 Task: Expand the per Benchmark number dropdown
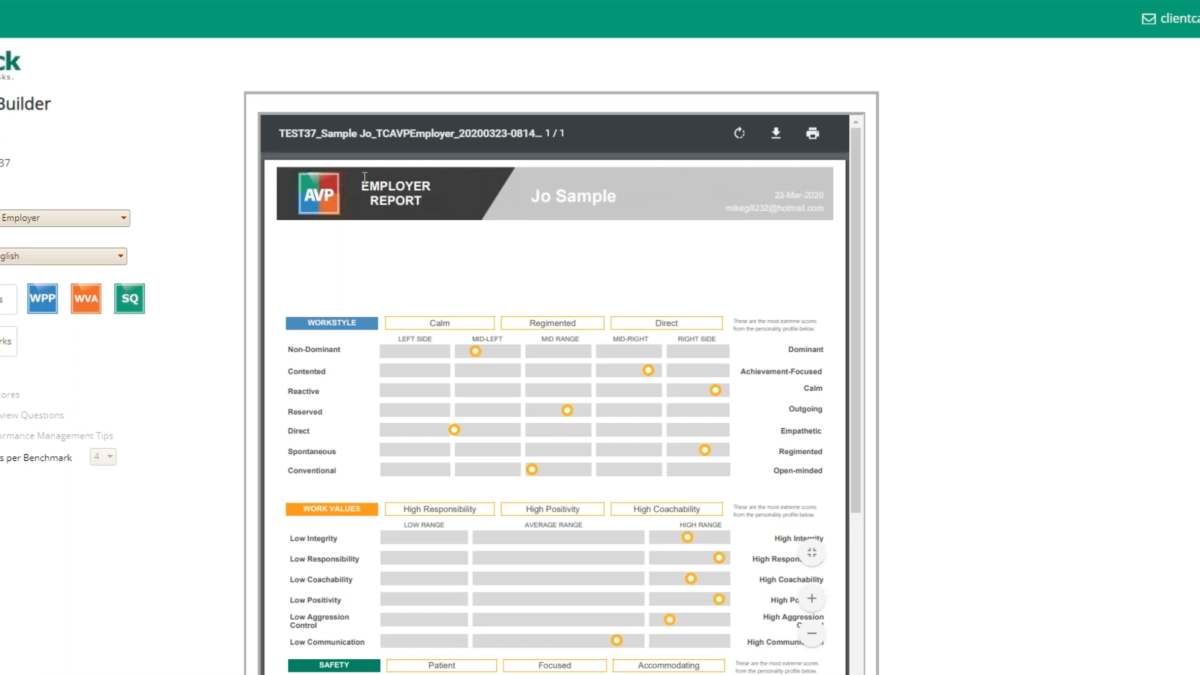(103, 457)
